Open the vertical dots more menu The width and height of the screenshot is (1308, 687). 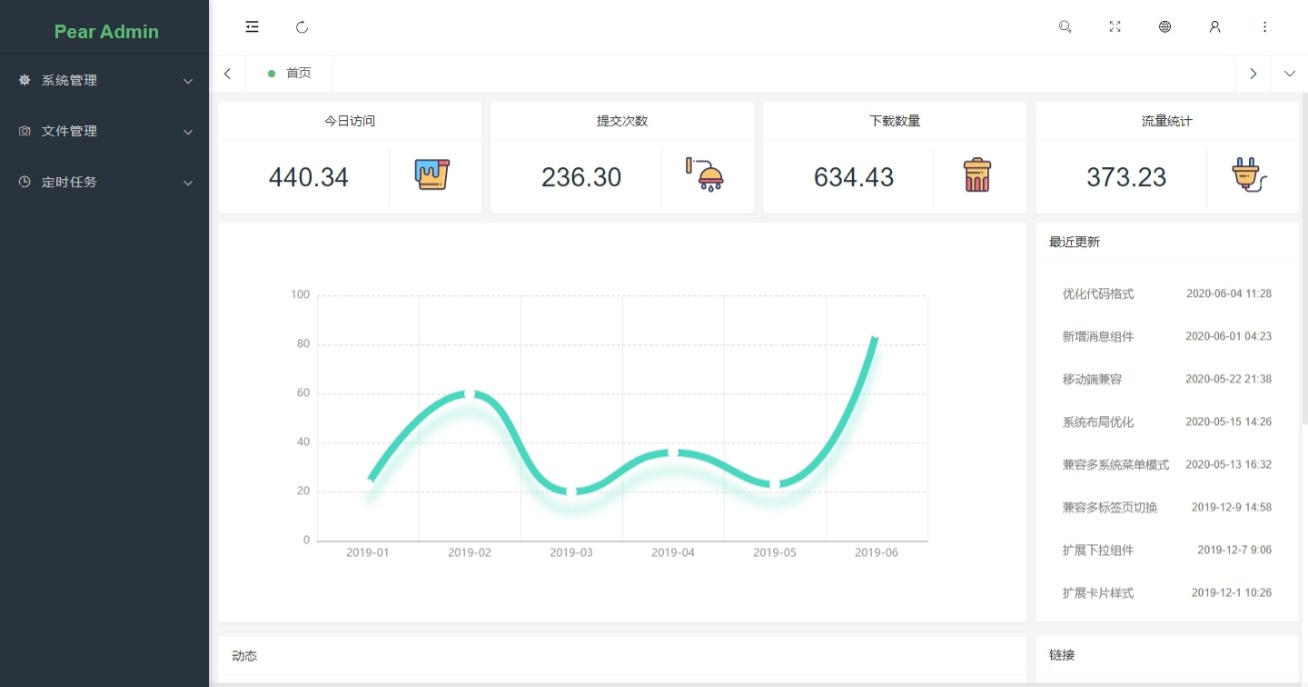(1265, 27)
